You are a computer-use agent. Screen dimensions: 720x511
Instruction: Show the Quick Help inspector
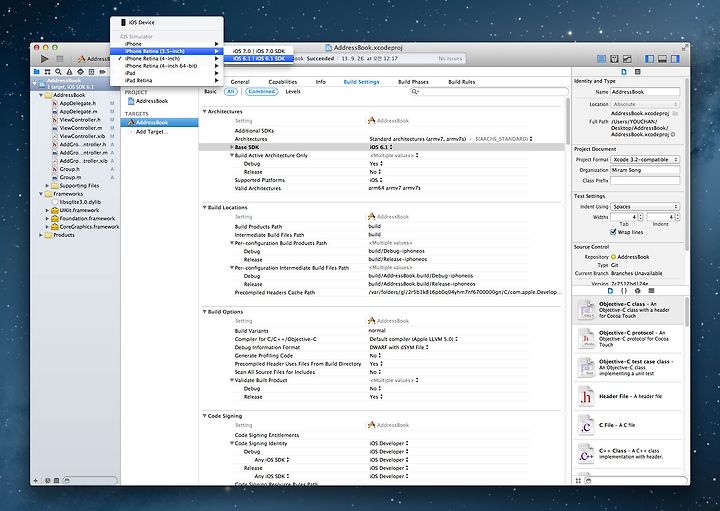tap(637, 72)
